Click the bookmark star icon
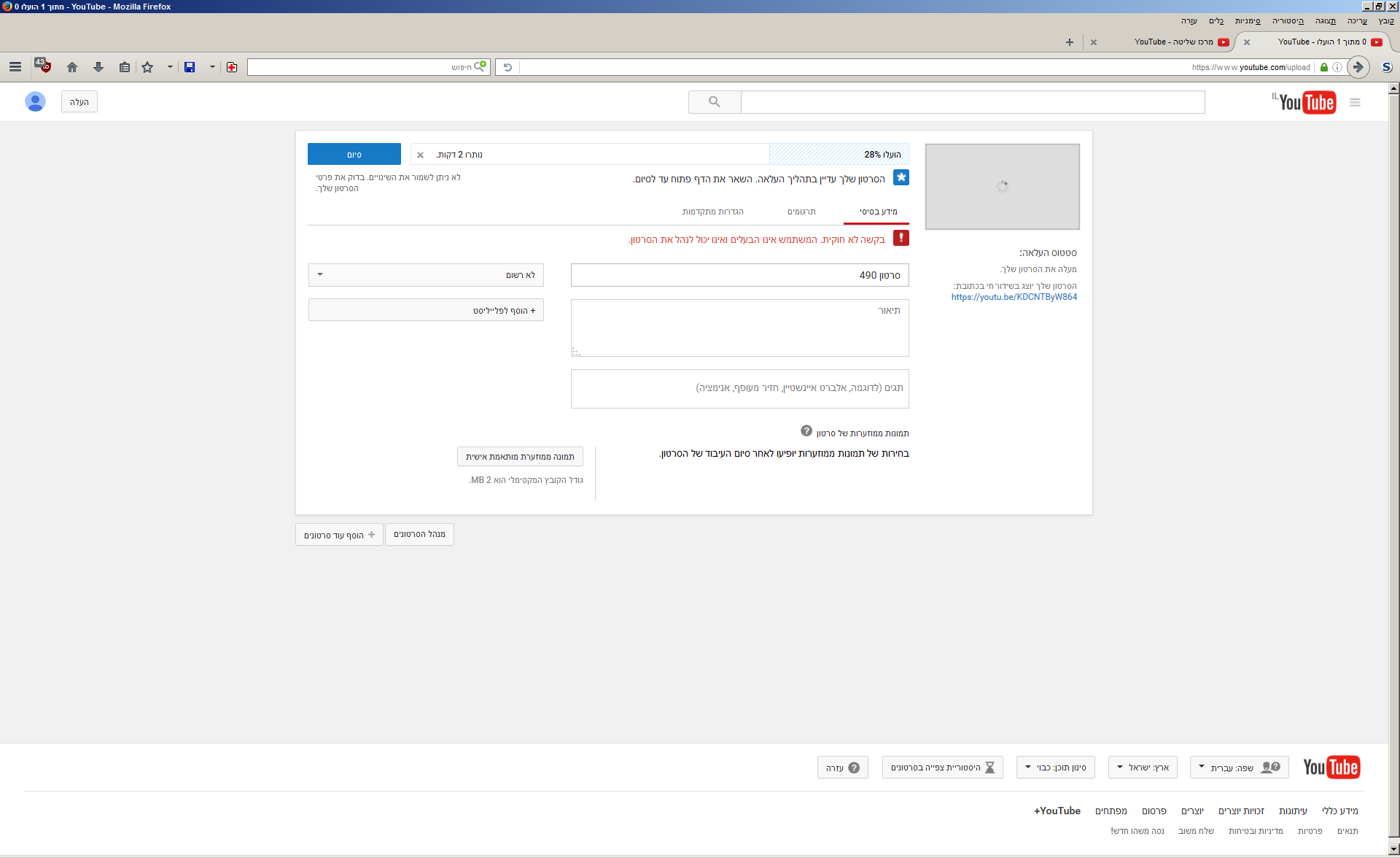The height and width of the screenshot is (858, 1400). pos(147,67)
